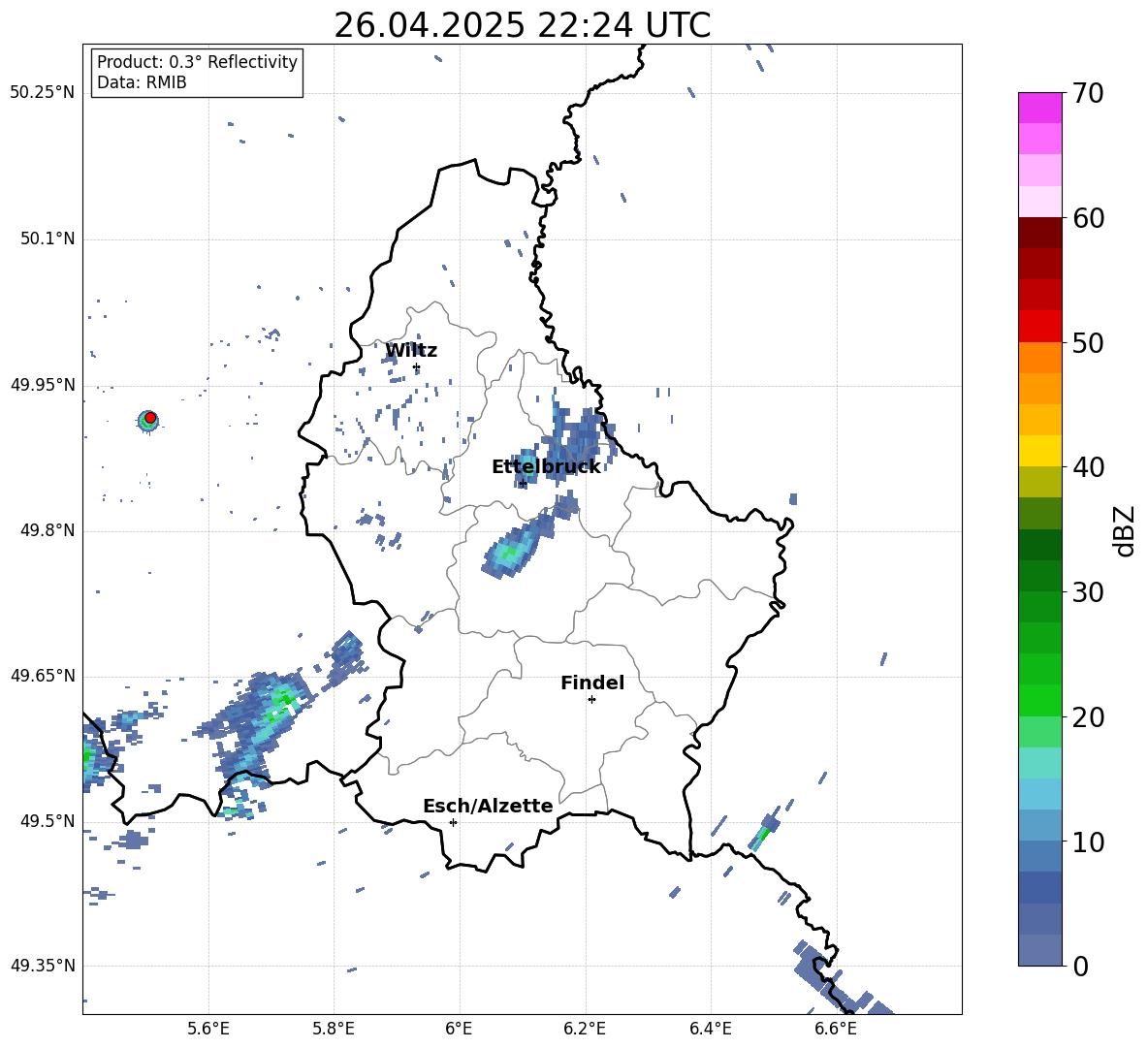Click the red dot radar marker
Viewport: 1148px width, 1048px height.
tap(150, 418)
